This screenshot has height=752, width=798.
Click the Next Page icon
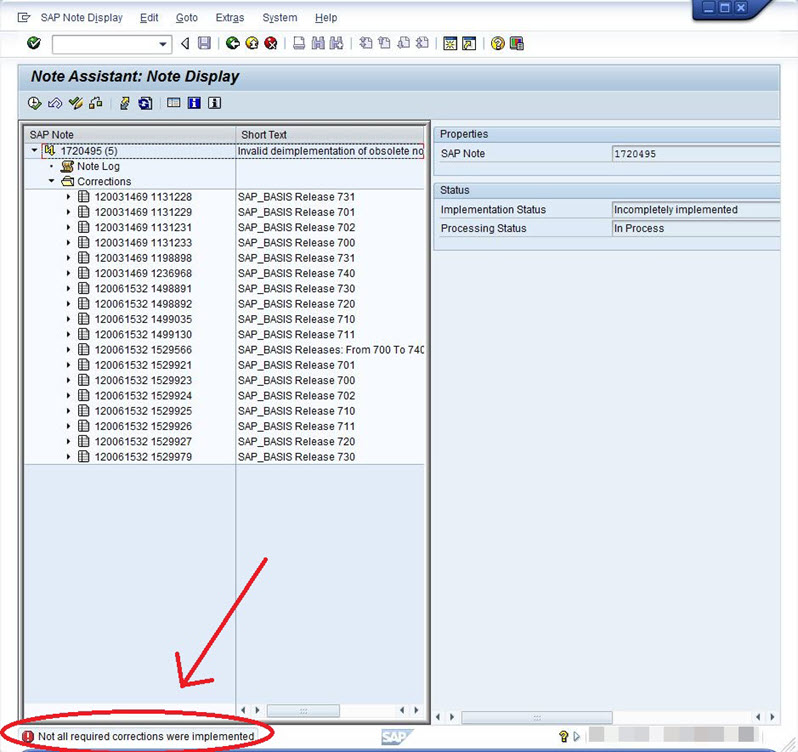point(403,43)
